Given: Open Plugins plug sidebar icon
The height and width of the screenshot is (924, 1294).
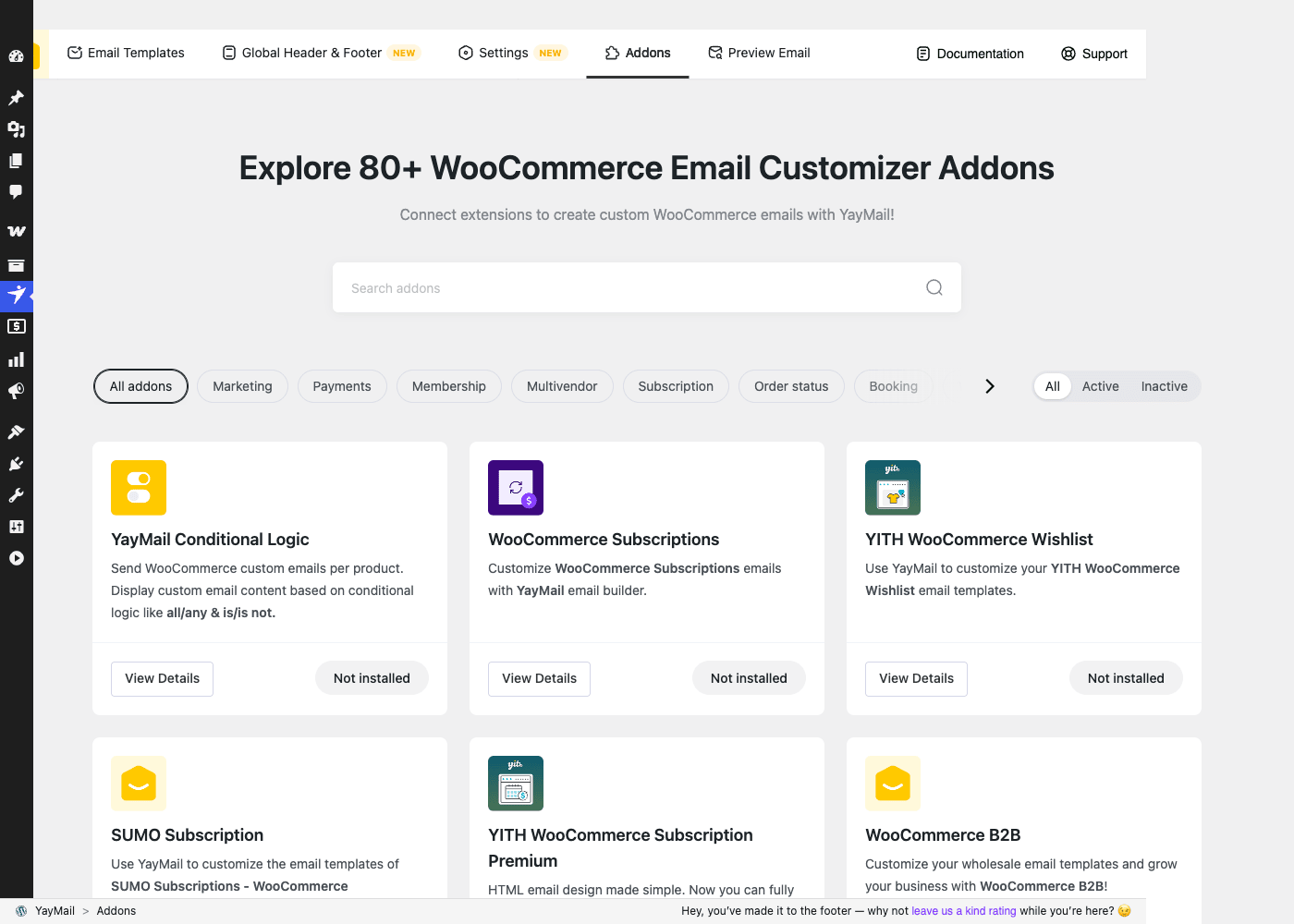Looking at the screenshot, I should [x=16, y=464].
